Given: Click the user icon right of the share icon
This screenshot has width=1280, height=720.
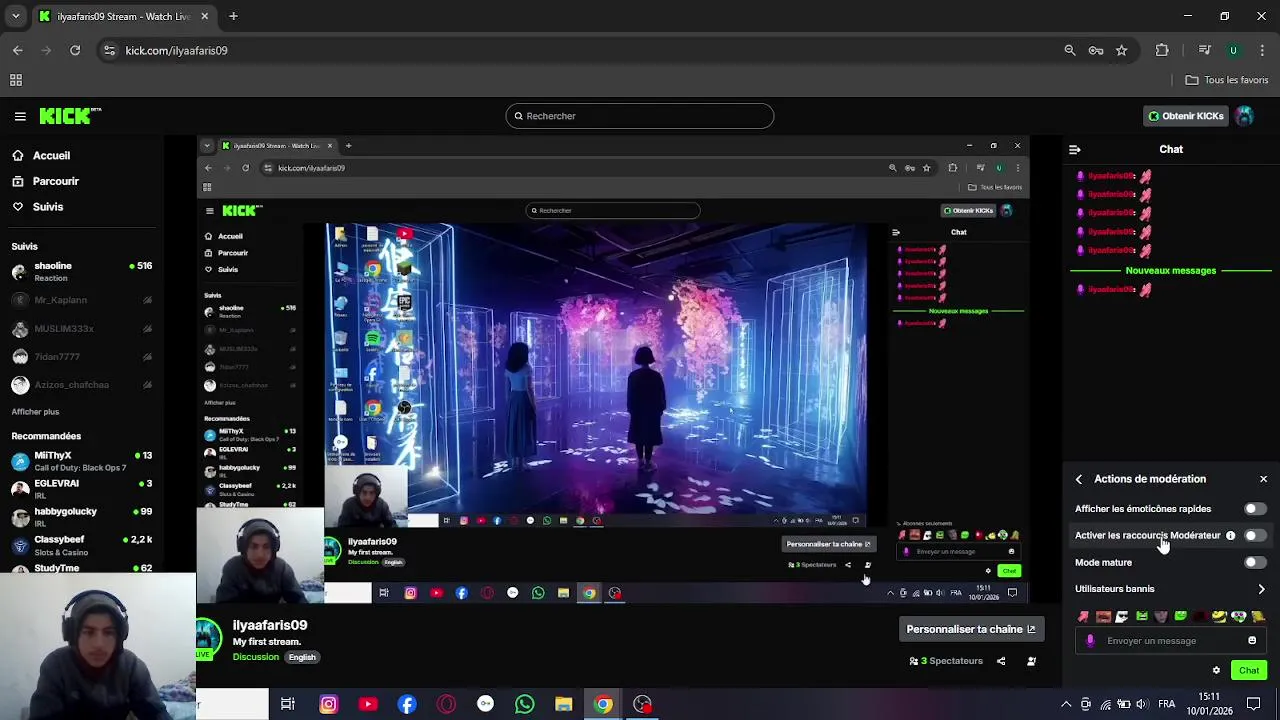Looking at the screenshot, I should click(1031, 661).
